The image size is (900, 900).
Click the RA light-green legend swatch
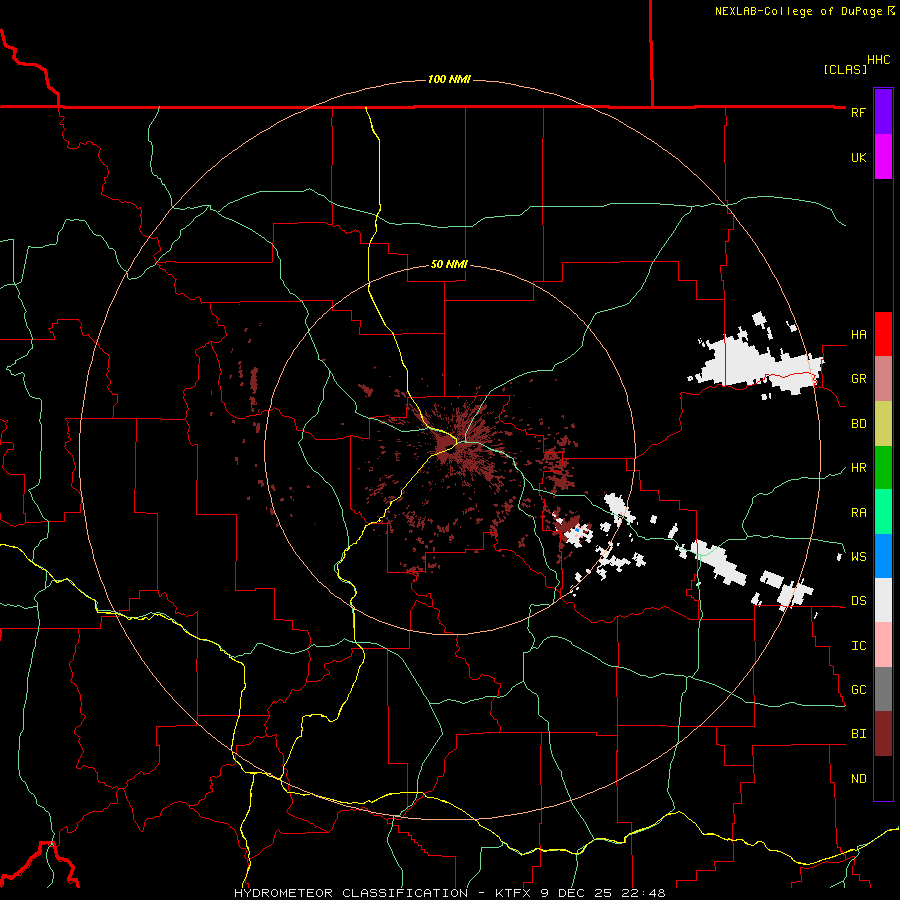(883, 512)
